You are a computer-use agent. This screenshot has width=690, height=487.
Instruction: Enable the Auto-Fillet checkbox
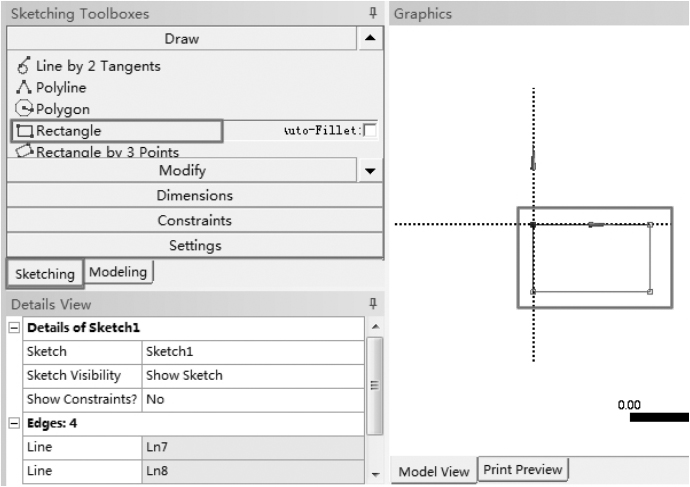(x=371, y=130)
